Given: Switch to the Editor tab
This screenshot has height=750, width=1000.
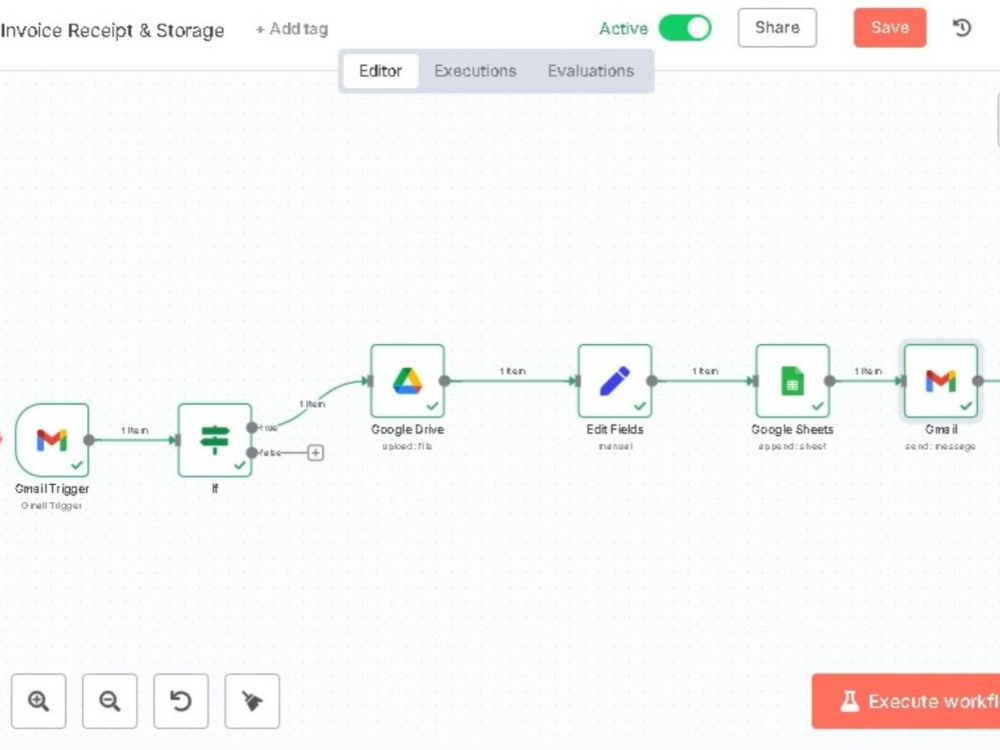Looking at the screenshot, I should click(x=380, y=71).
